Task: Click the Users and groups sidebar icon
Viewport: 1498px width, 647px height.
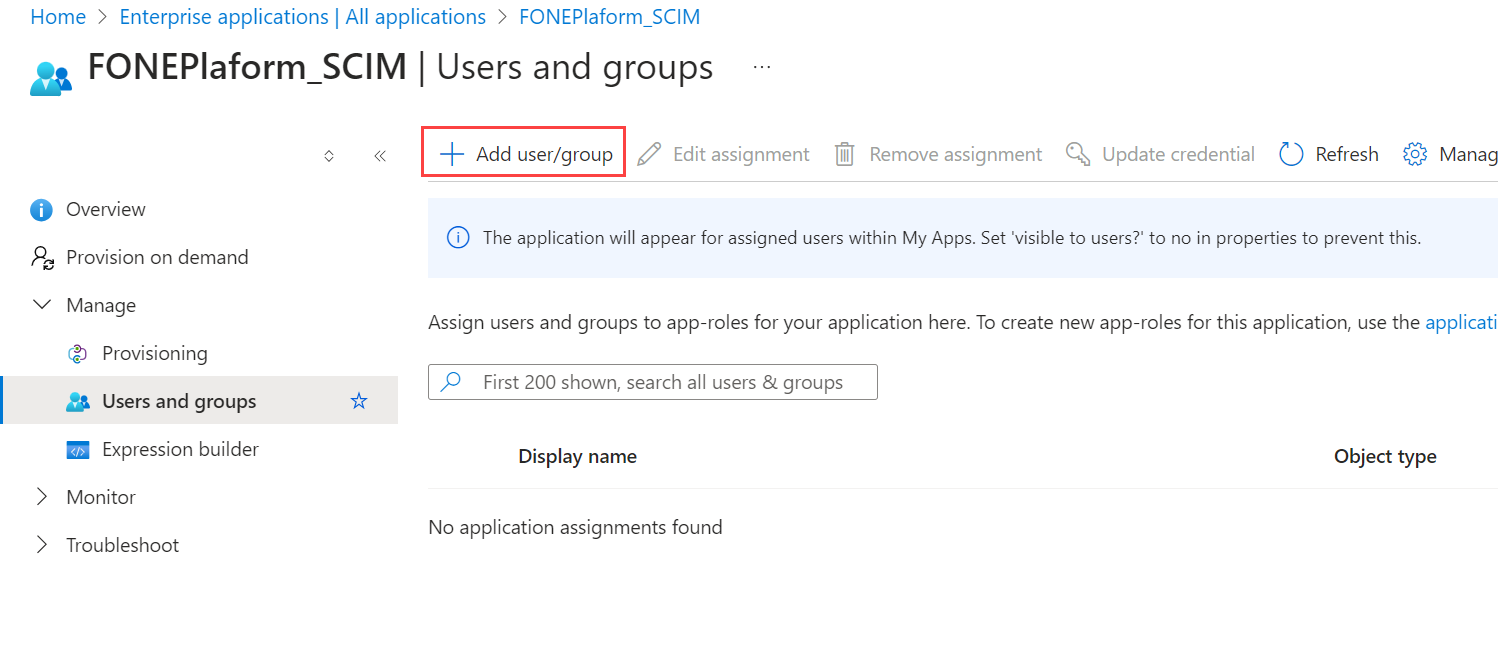Action: 77,402
